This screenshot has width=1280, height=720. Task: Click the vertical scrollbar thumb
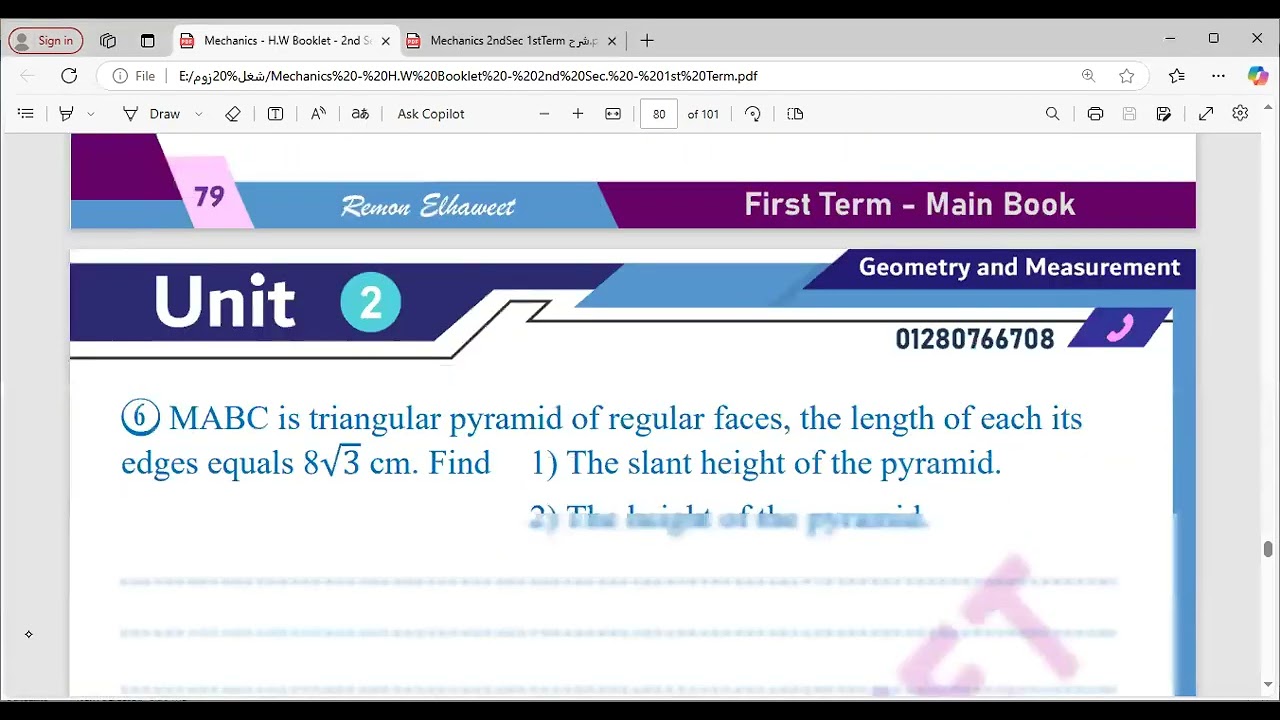[x=1268, y=549]
